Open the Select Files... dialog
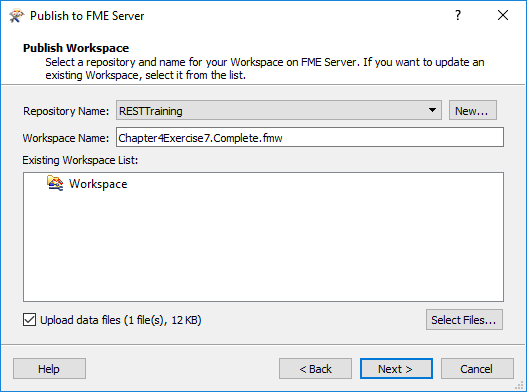527x392 pixels. (x=464, y=320)
